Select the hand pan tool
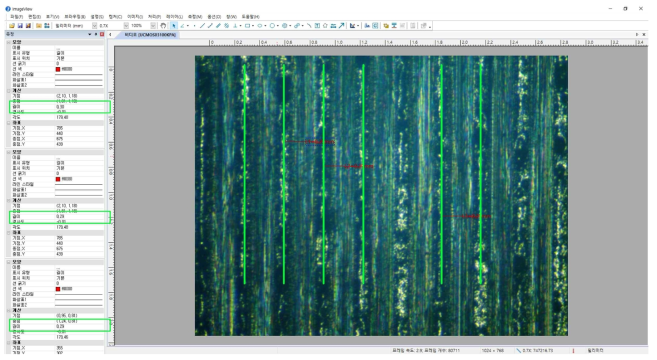Viewport: 657px width, 360px height. click(x=163, y=26)
